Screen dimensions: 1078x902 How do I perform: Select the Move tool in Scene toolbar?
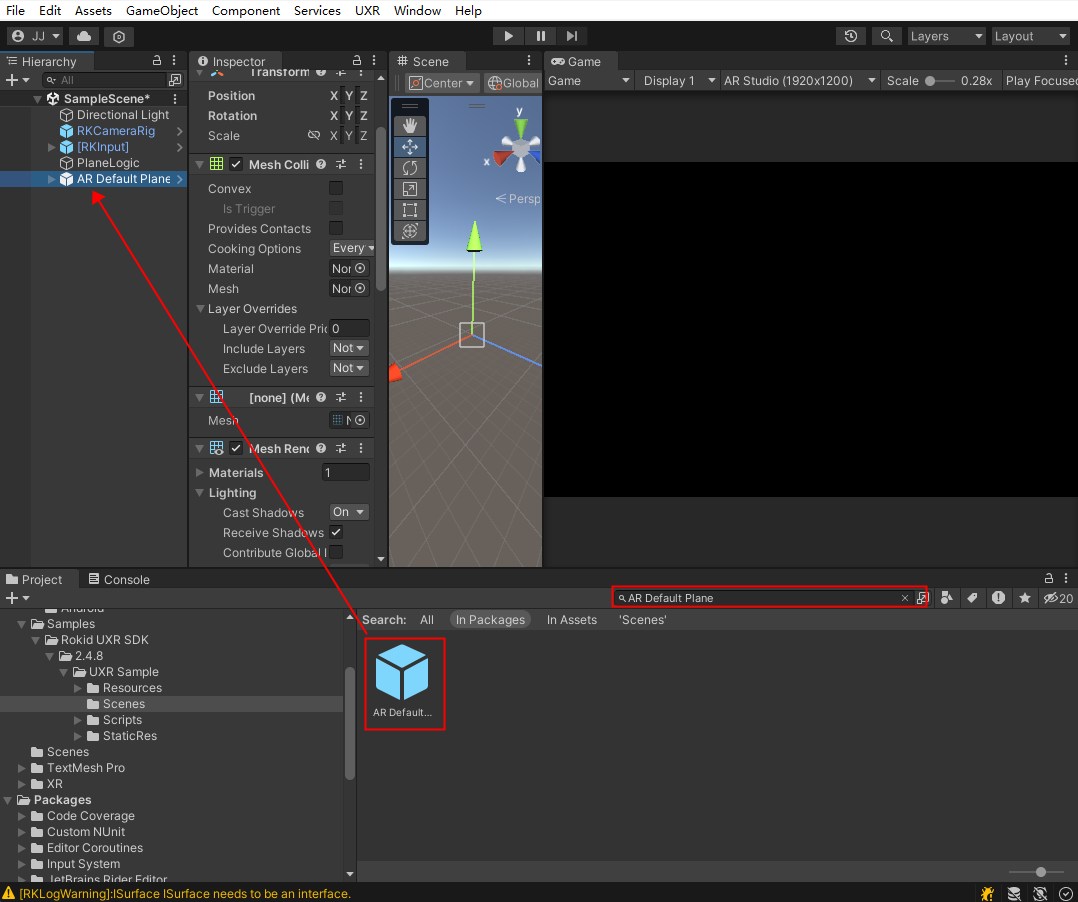click(x=410, y=146)
